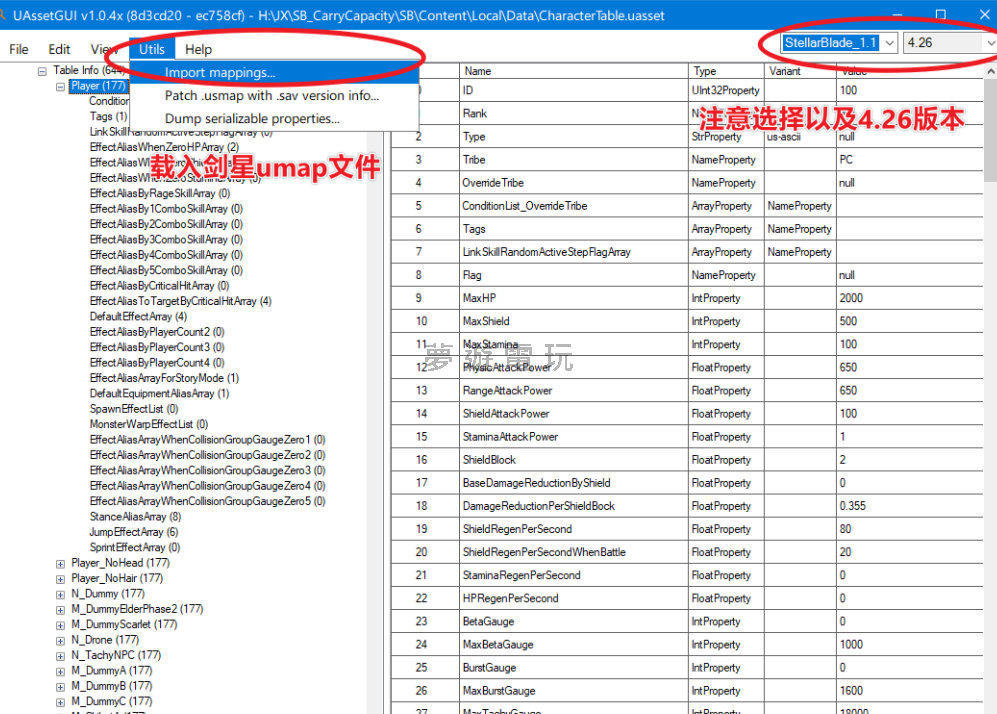Collapse the Player (177) node
The image size is (997, 714).
[x=61, y=87]
